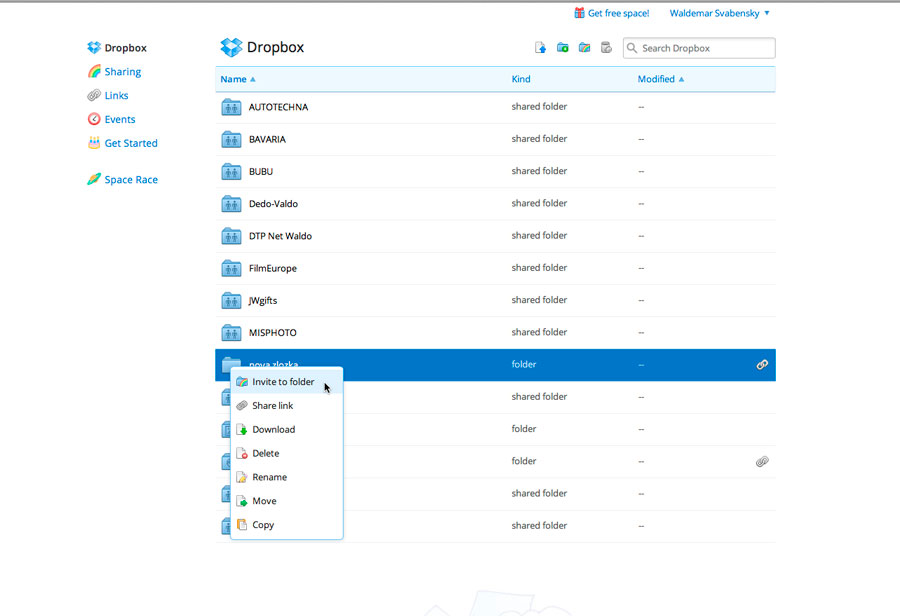Sort the file list by Kind column

(x=521, y=79)
